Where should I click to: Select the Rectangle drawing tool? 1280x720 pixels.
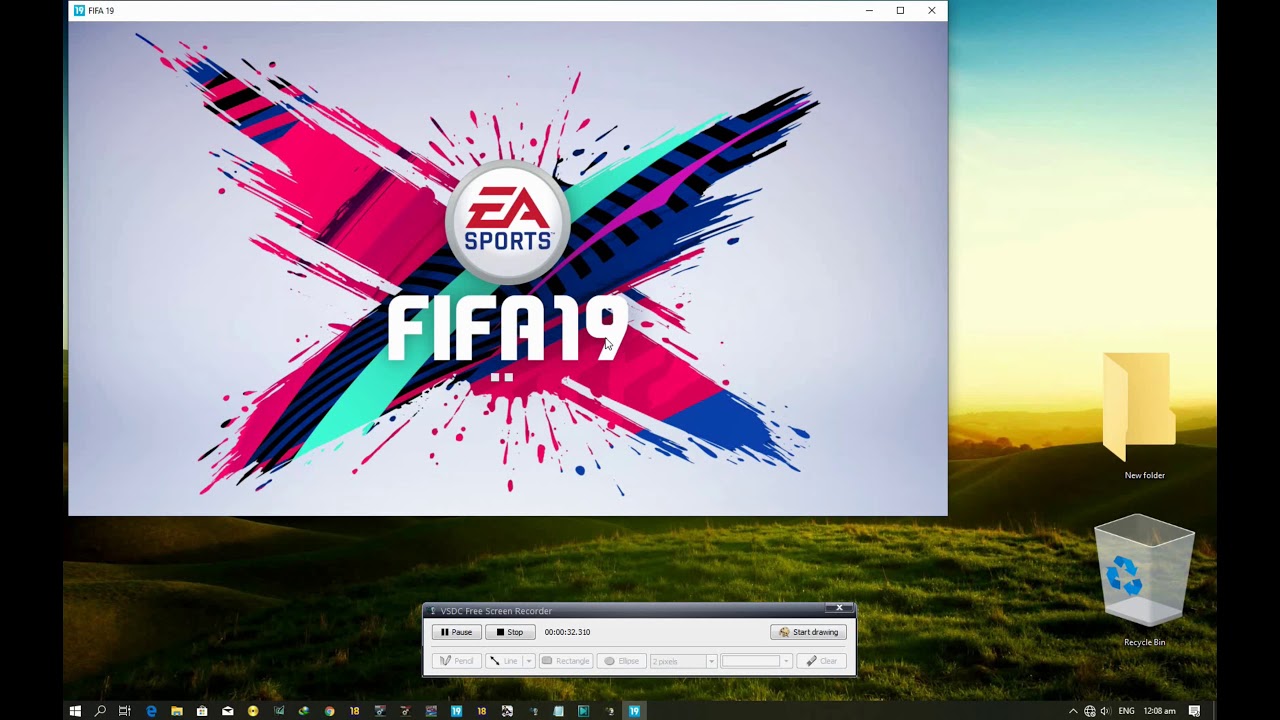pyautogui.click(x=565, y=661)
